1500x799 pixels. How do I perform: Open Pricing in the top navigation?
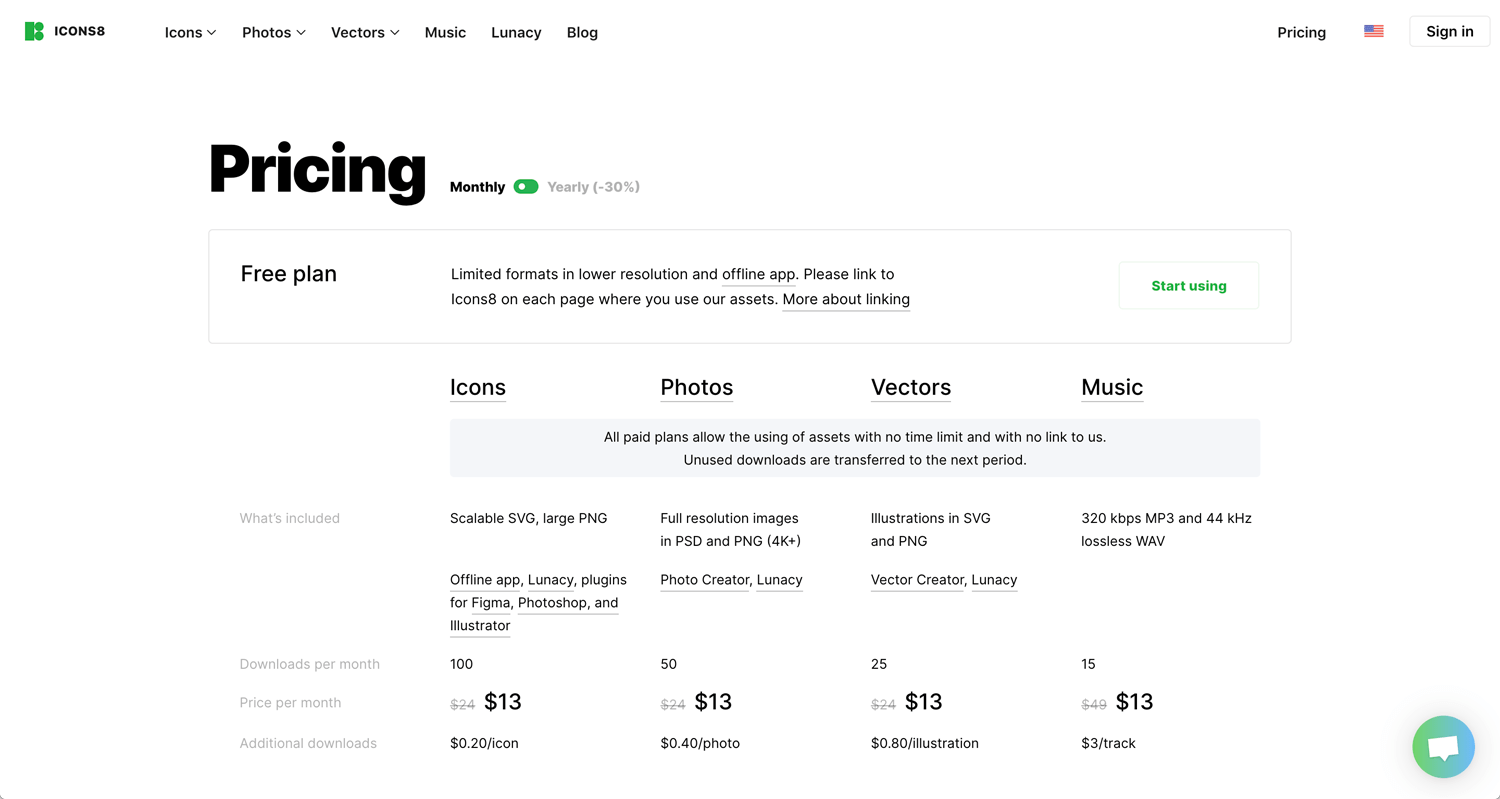pos(1301,32)
